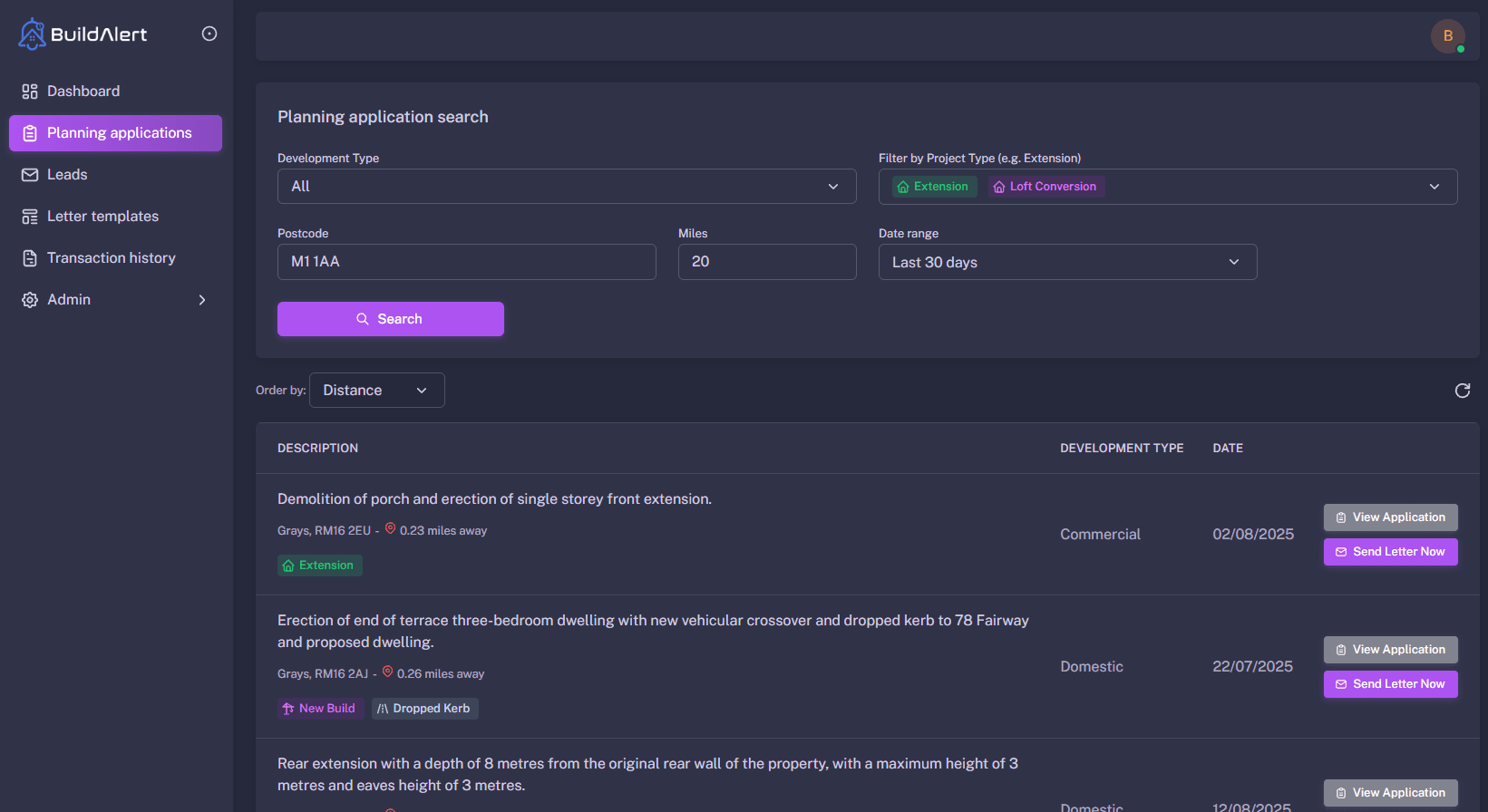Open the Development Type dropdown
1488x812 pixels.
click(566, 187)
